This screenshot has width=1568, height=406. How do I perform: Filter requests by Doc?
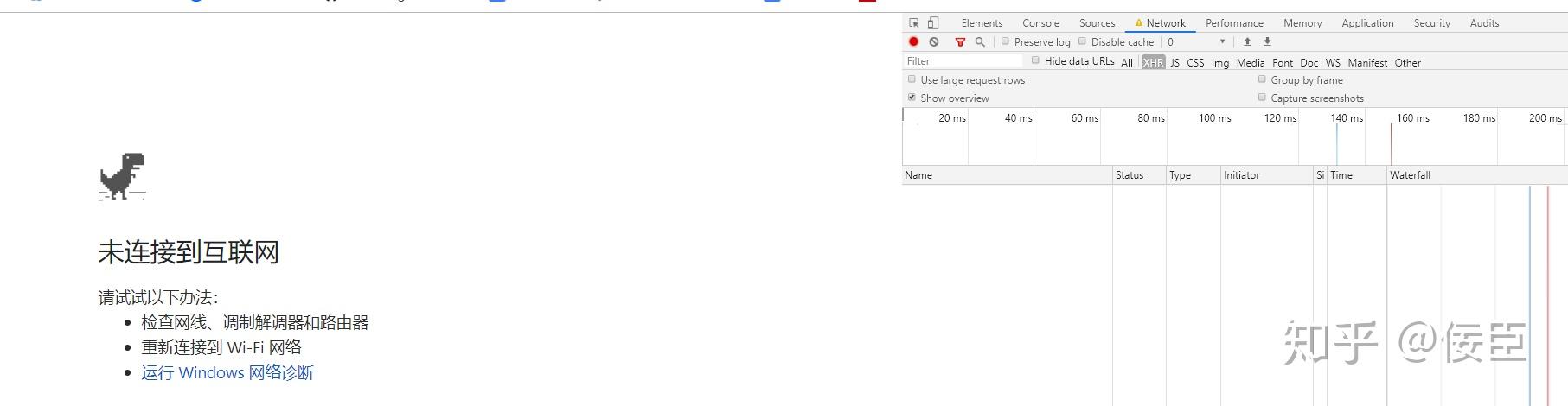pyautogui.click(x=1309, y=62)
